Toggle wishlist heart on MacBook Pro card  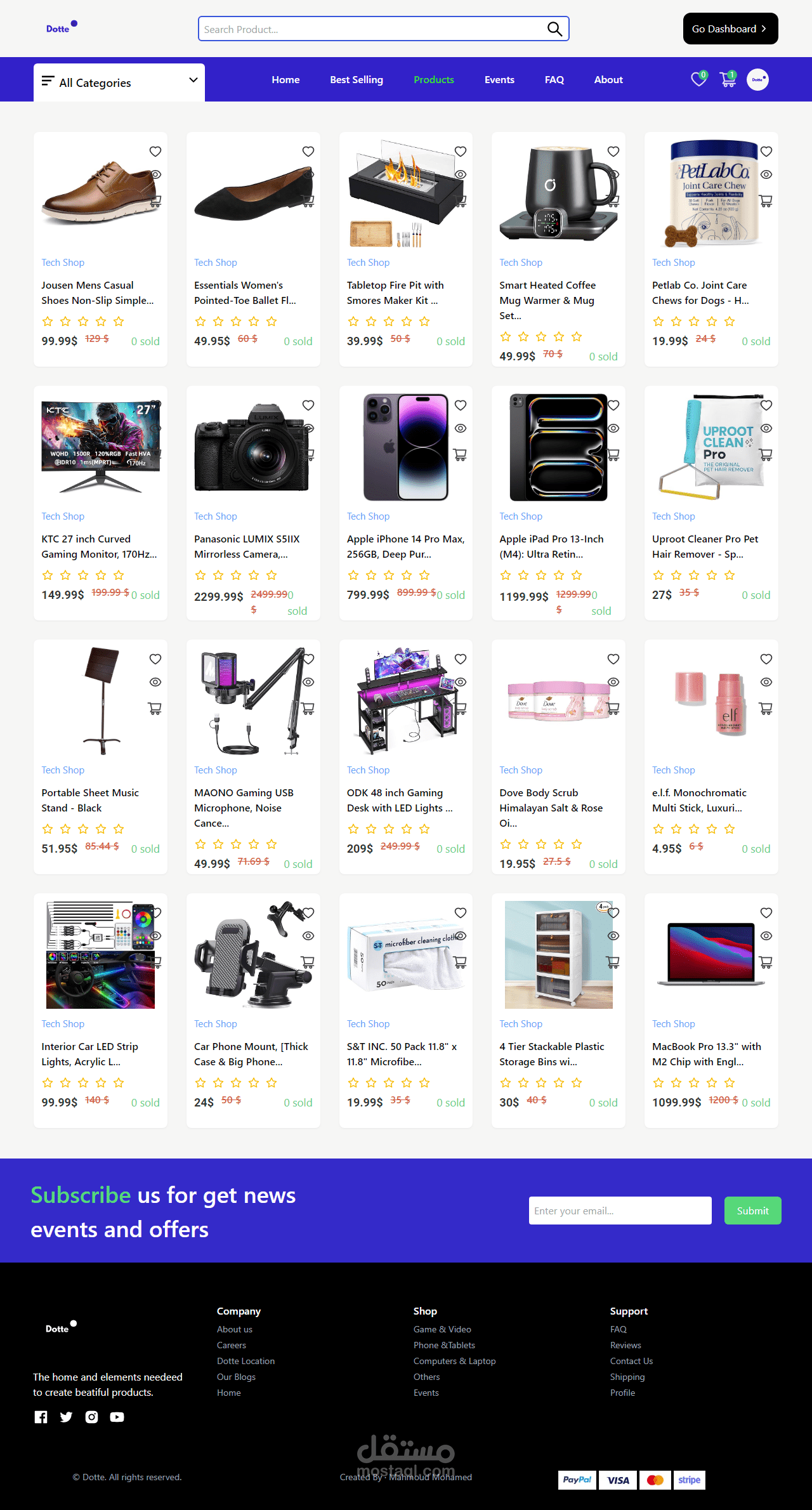[766, 912]
